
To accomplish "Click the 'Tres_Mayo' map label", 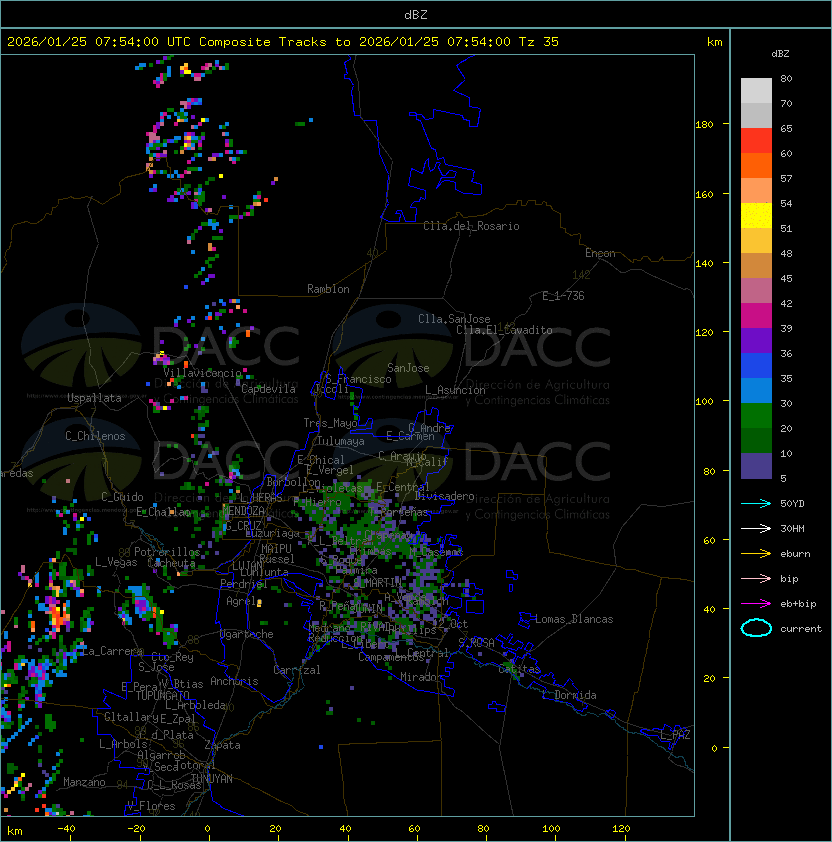I will pyautogui.click(x=330, y=423).
